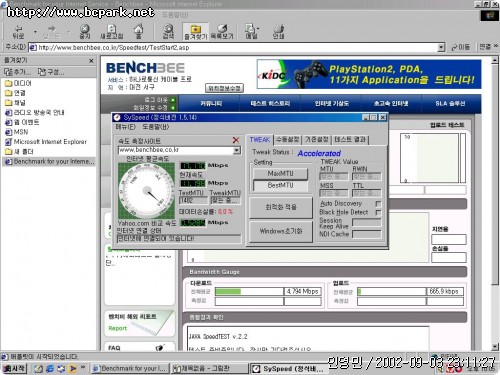The height and width of the screenshot is (375, 500).
Task: Open the address bar dropdown arrow
Action: 441,47
